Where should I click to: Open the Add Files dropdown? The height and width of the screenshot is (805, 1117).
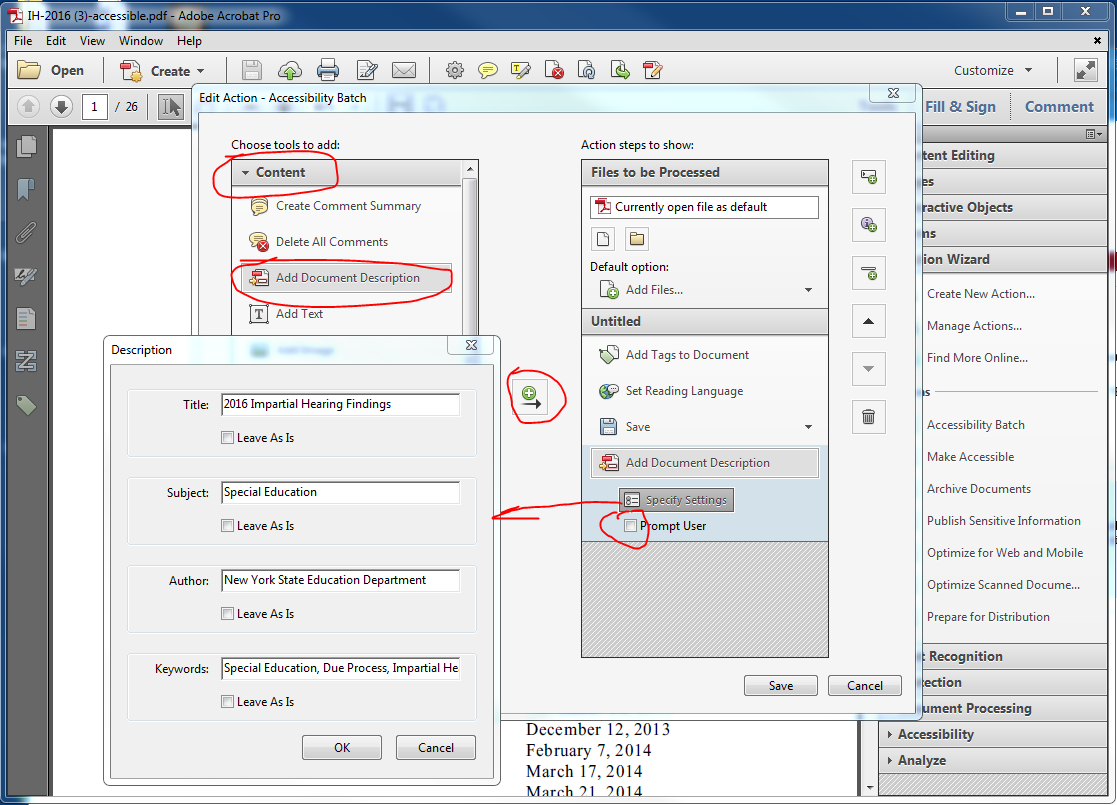(807, 290)
